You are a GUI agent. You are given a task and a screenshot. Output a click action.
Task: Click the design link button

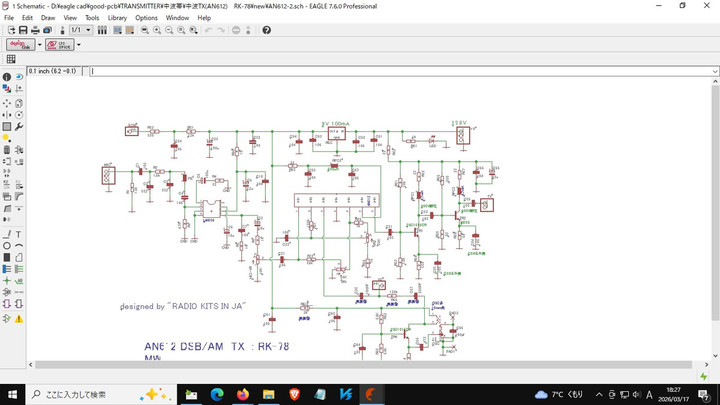tap(19, 45)
